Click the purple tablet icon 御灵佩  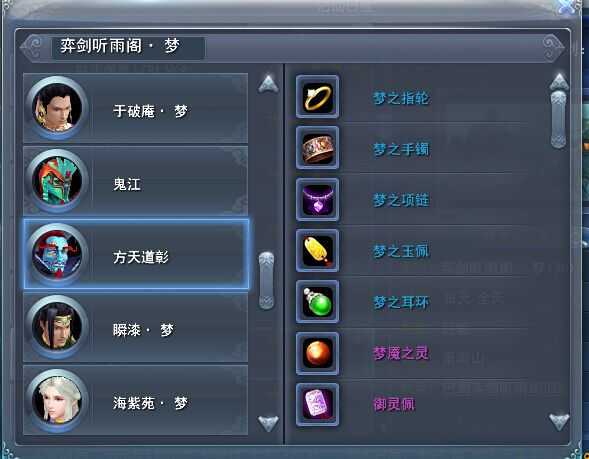317,405
